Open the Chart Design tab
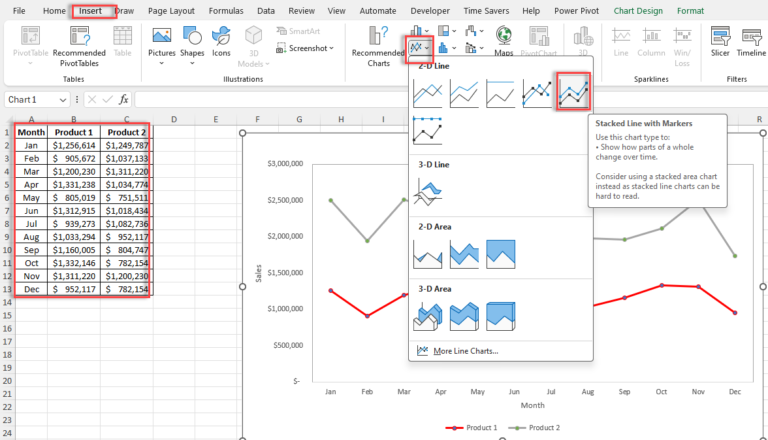The image size is (768, 440). [x=638, y=11]
